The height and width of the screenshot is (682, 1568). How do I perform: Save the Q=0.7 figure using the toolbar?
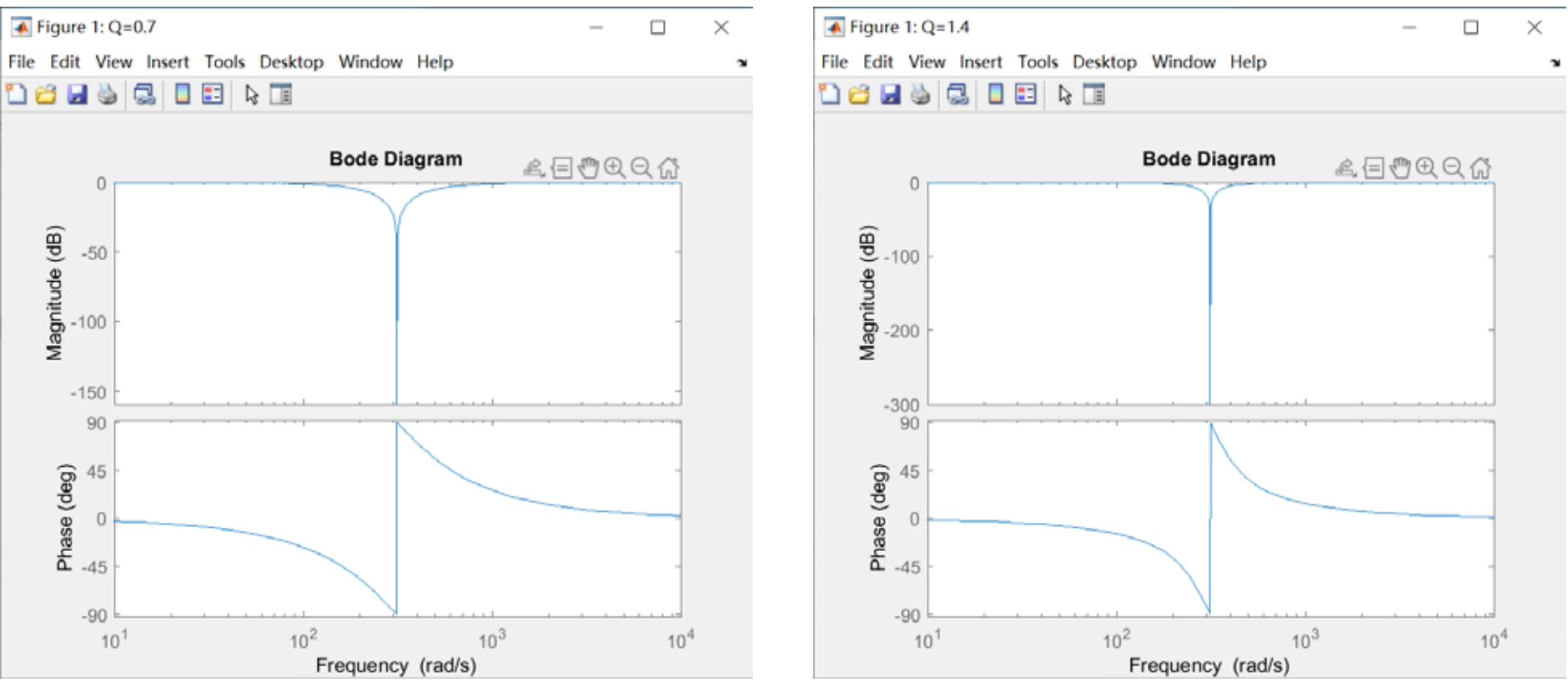[x=78, y=95]
